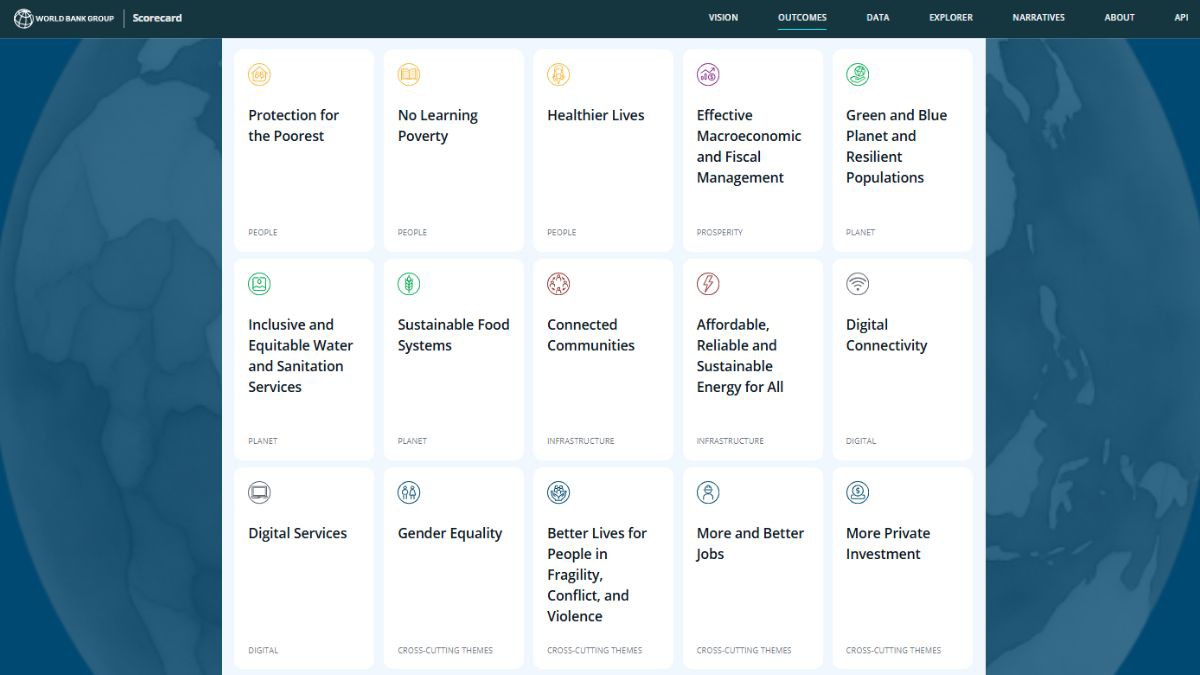Click DIGITAL label on Digital Connectivity card

[x=861, y=441]
